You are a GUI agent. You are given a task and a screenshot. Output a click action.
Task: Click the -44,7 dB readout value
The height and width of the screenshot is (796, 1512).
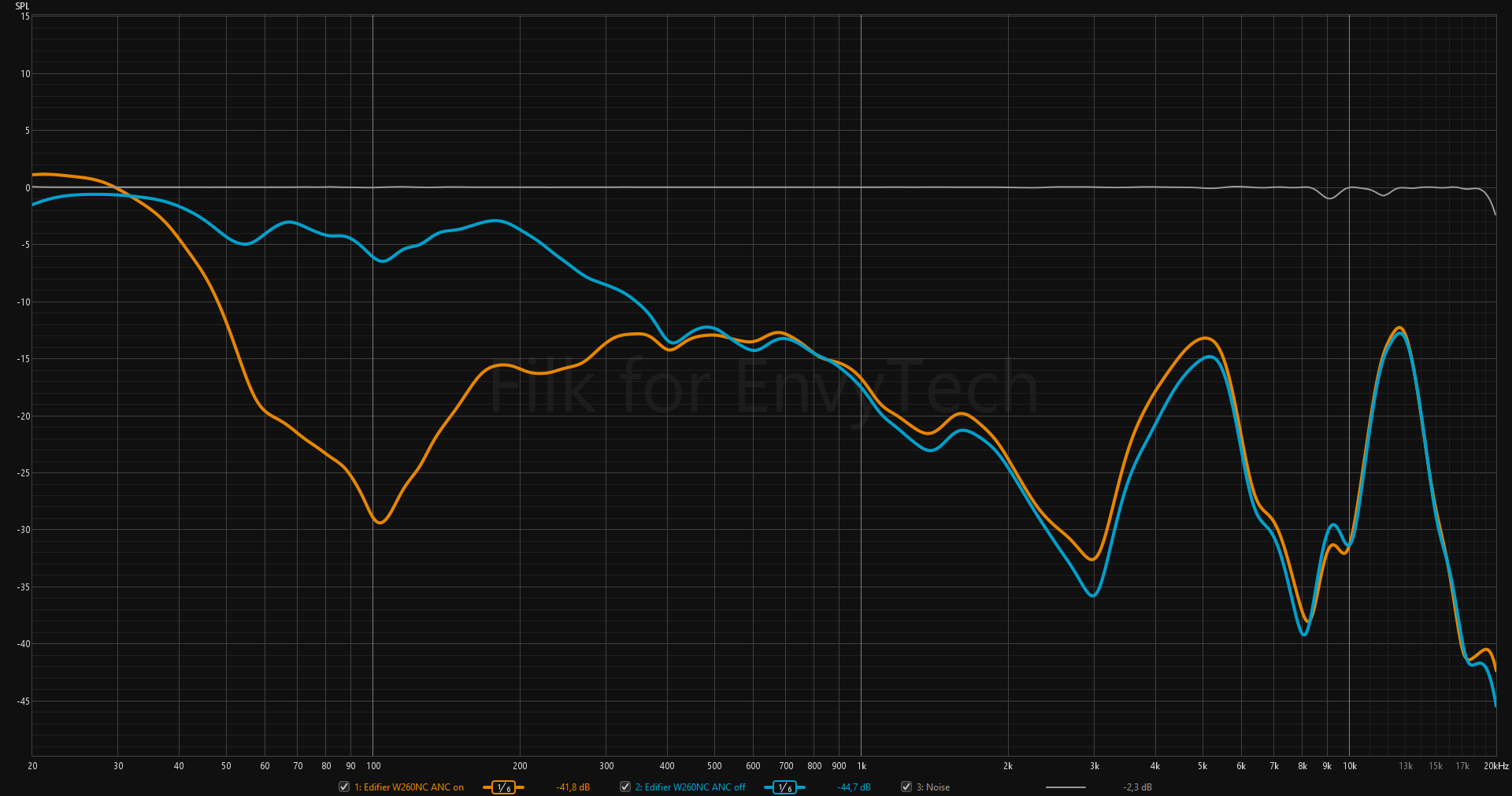coord(854,787)
